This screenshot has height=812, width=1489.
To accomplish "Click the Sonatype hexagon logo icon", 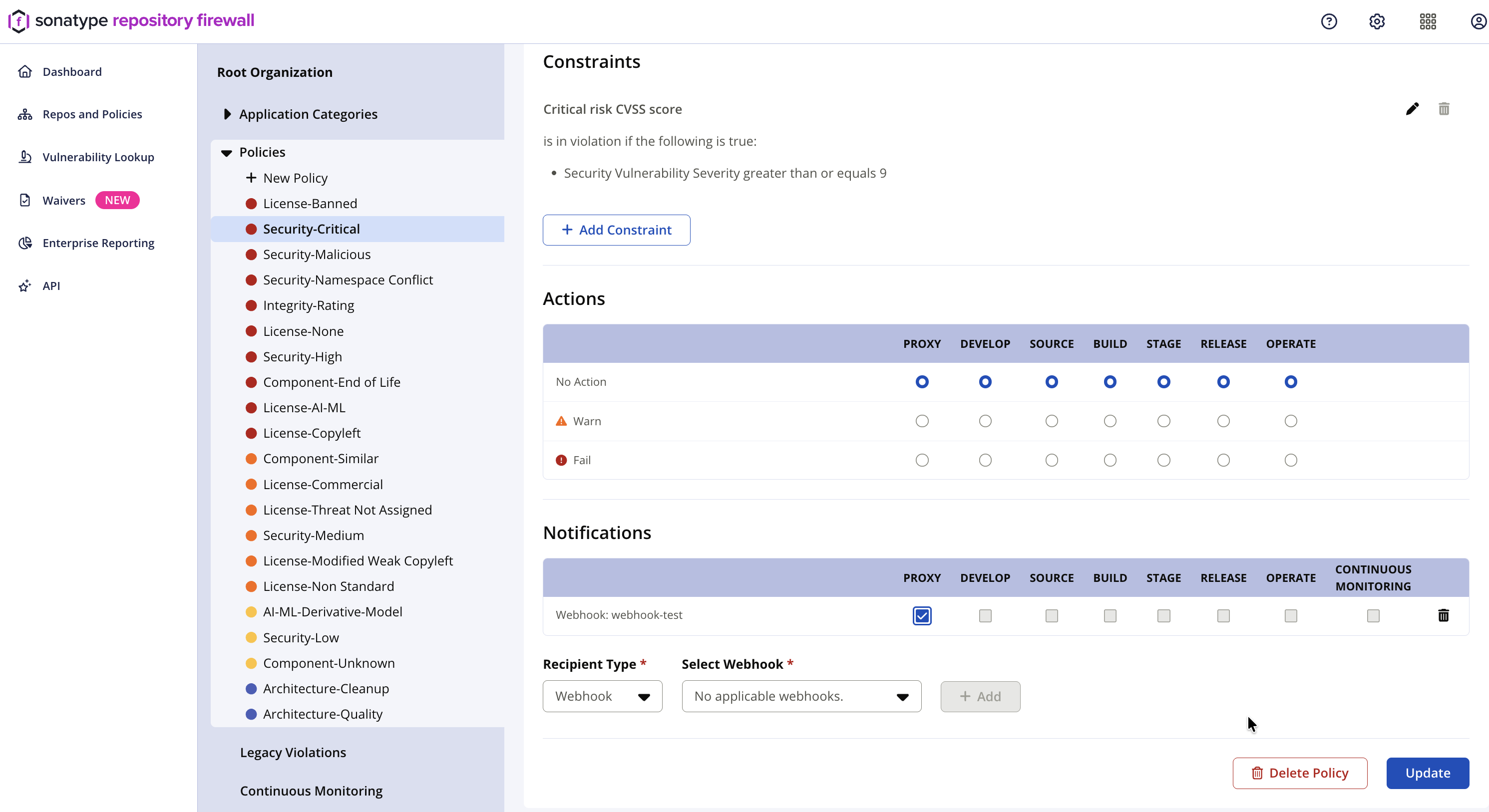I will click(18, 21).
